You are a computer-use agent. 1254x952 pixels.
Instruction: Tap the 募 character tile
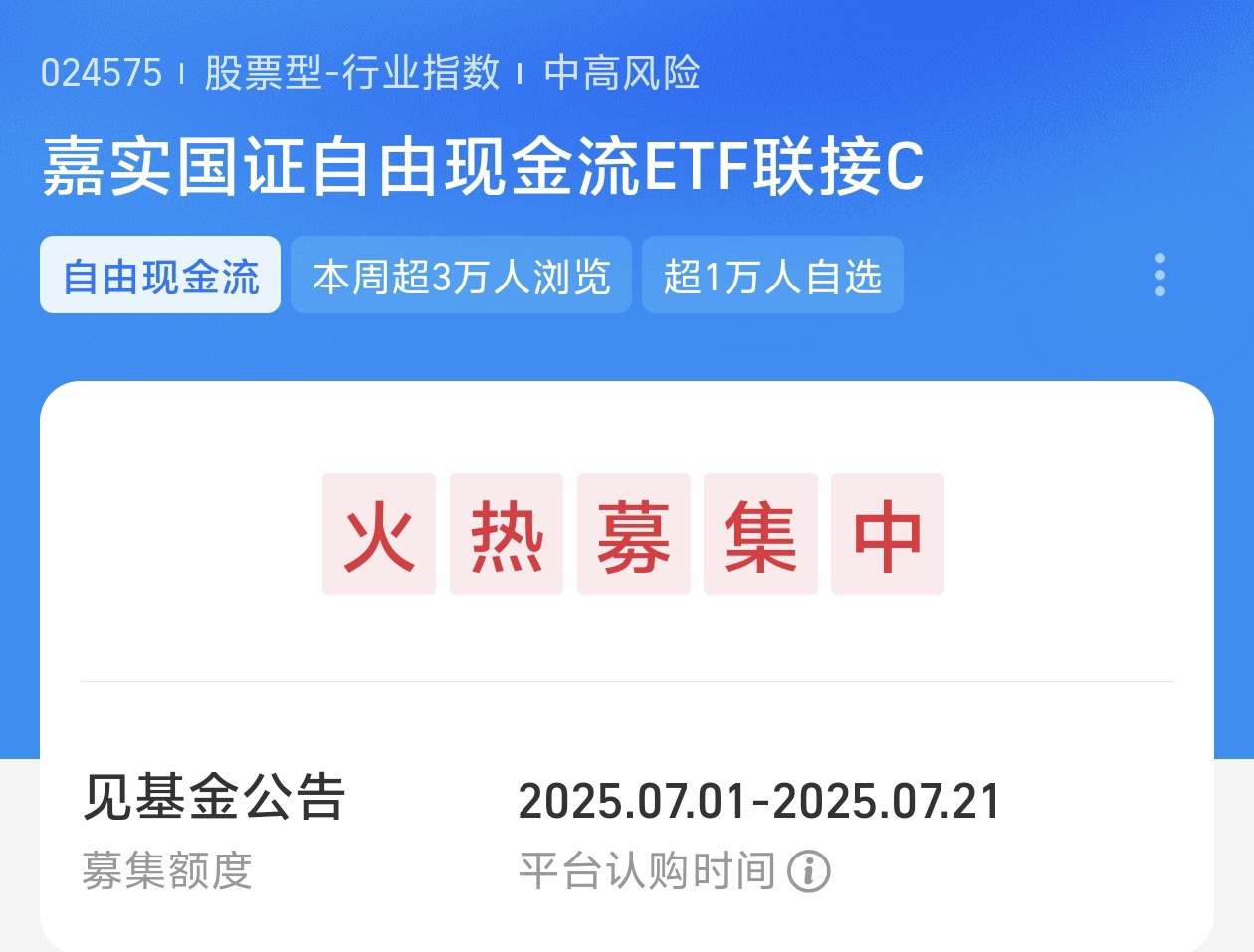(x=634, y=534)
